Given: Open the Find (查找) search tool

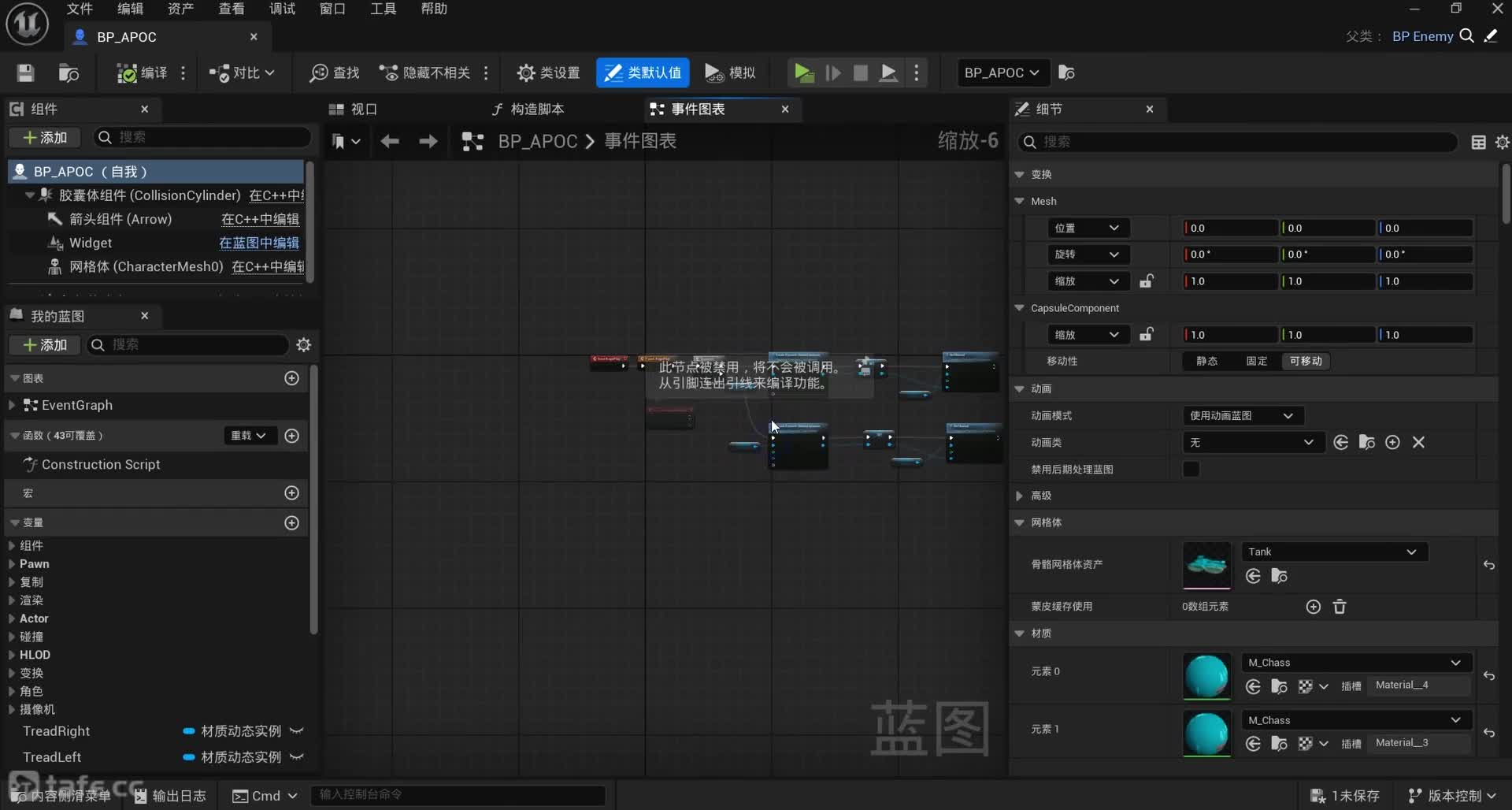Looking at the screenshot, I should coord(335,73).
